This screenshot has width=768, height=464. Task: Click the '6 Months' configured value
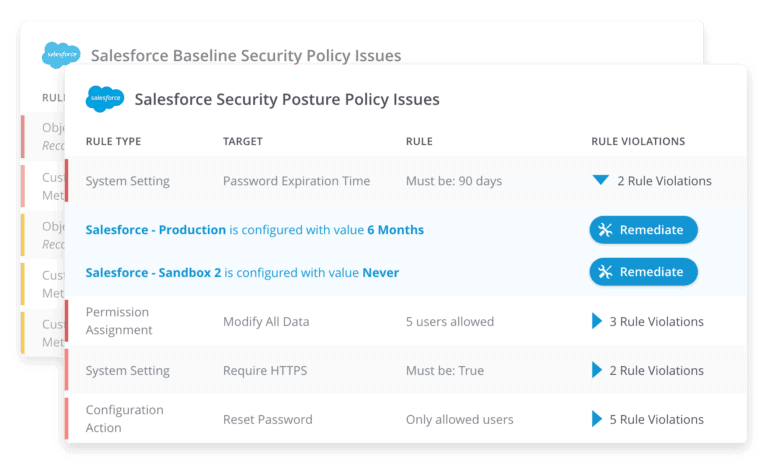click(395, 230)
